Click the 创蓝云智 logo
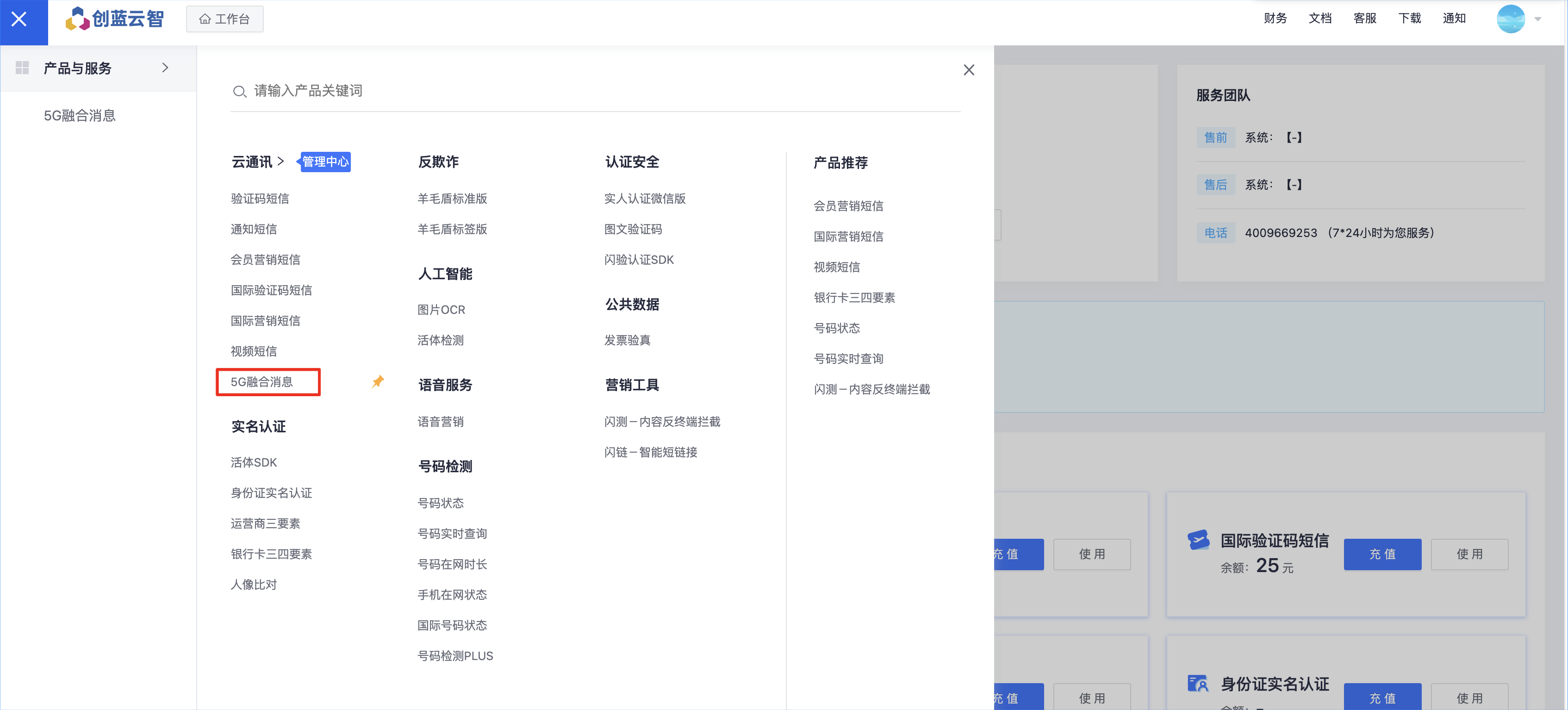This screenshot has height=710, width=1568. pyautogui.click(x=115, y=19)
